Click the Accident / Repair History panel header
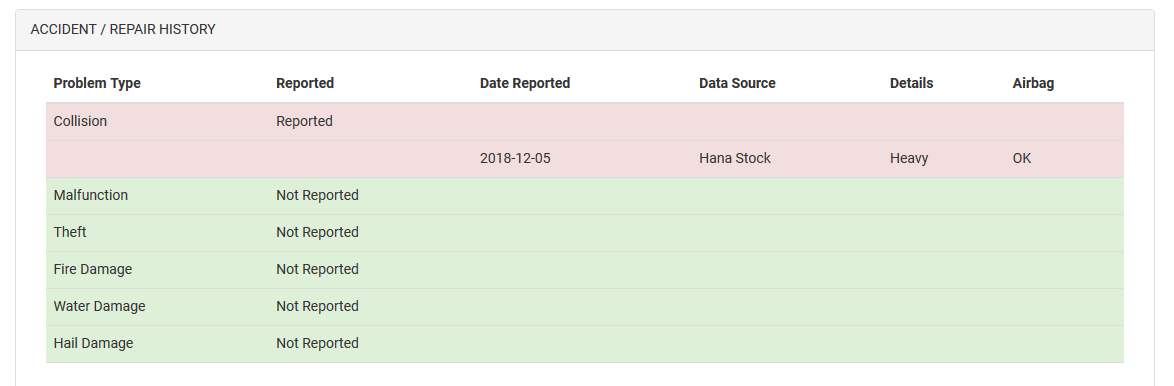The height and width of the screenshot is (386, 1174). 585,30
